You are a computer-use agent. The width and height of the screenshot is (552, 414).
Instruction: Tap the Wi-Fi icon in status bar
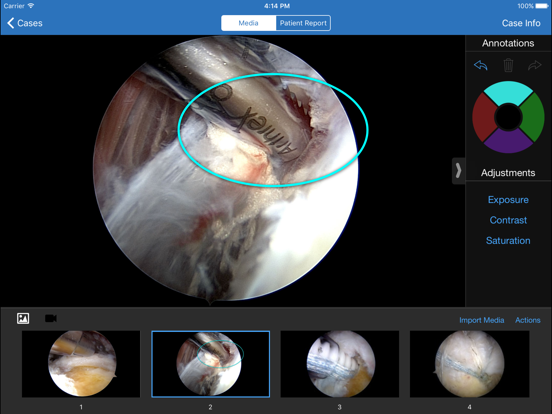[31, 6]
